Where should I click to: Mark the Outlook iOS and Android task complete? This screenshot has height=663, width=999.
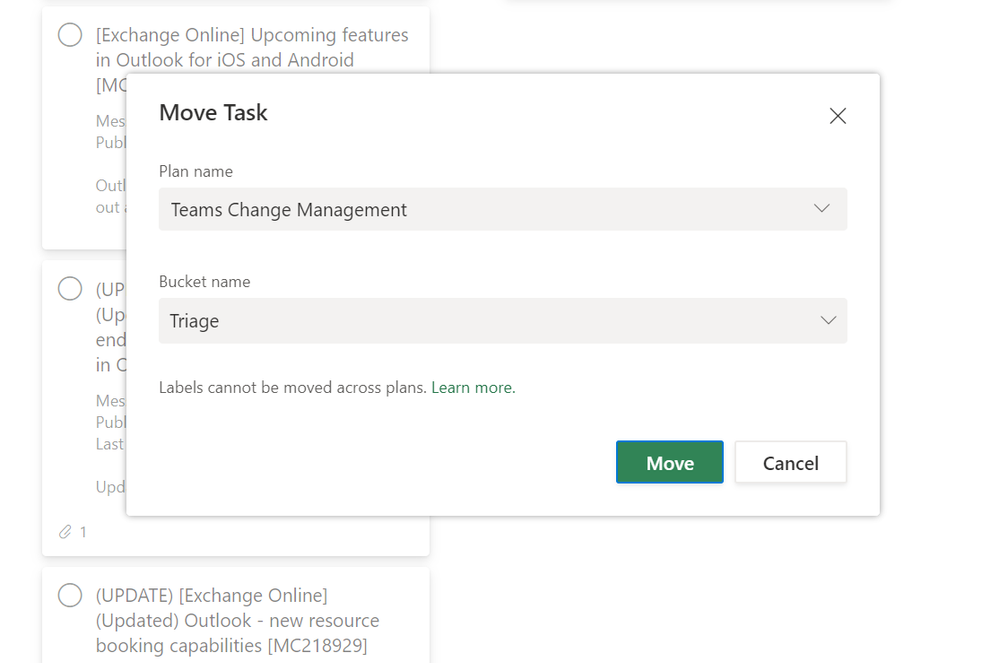70,34
